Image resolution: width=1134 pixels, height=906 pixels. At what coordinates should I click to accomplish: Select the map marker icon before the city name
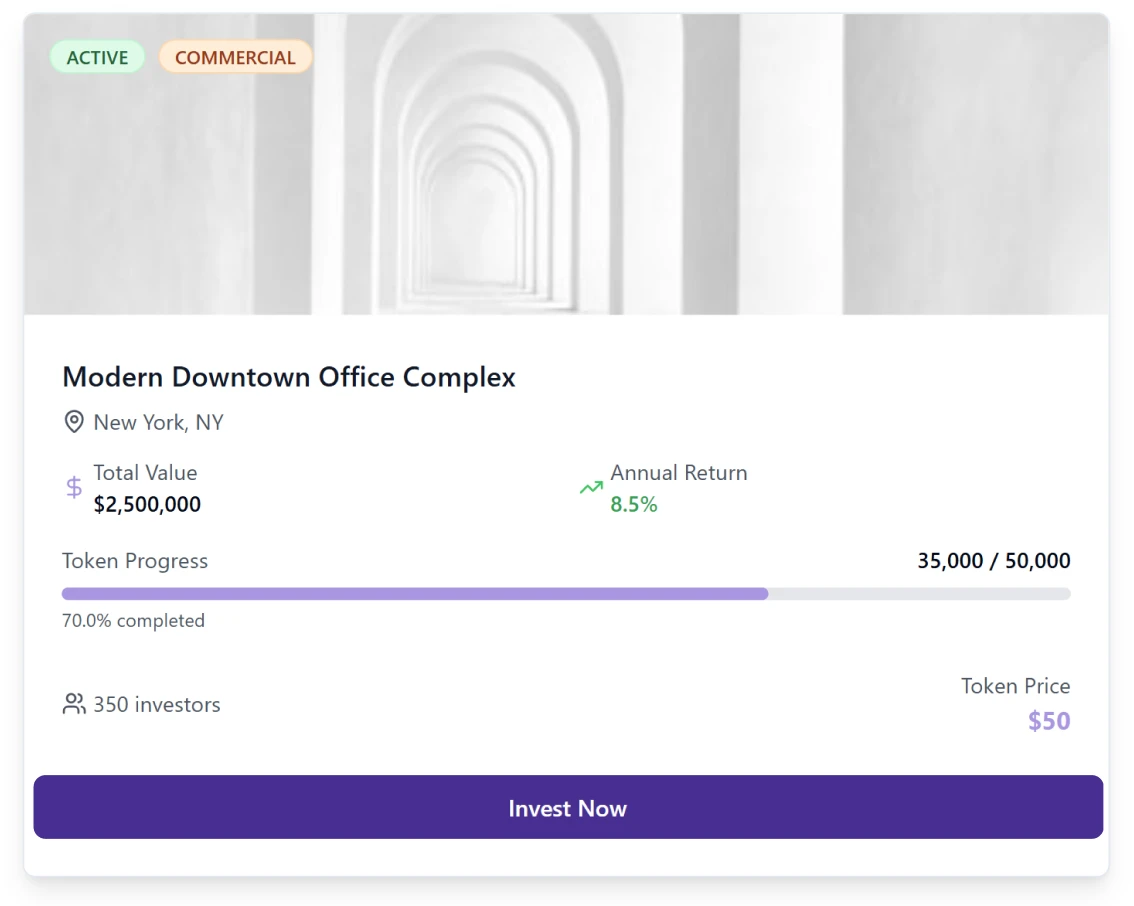pyautogui.click(x=73, y=422)
